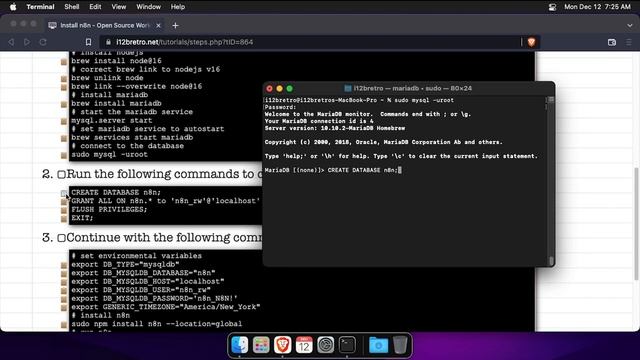
Task: Open the Edit menu
Action: pos(95,7)
